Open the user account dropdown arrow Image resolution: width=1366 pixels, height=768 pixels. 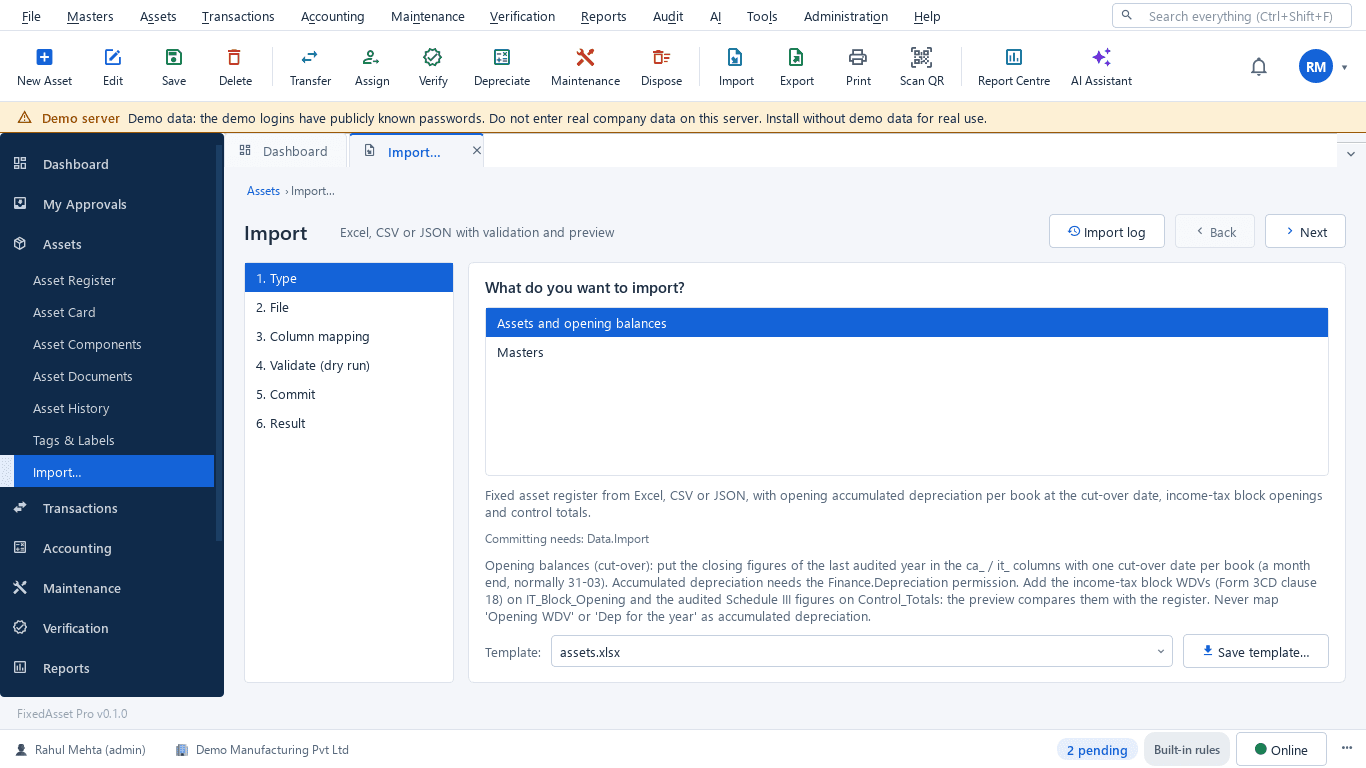(1345, 68)
